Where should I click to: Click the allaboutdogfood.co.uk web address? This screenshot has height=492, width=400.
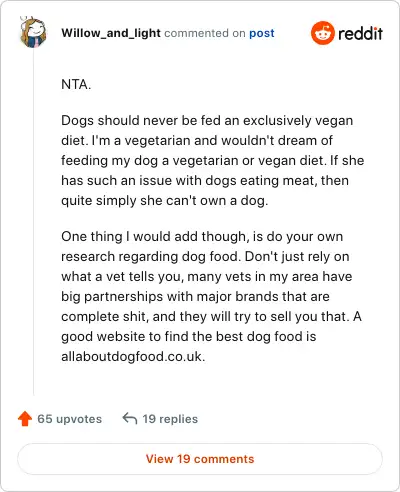click(x=133, y=357)
